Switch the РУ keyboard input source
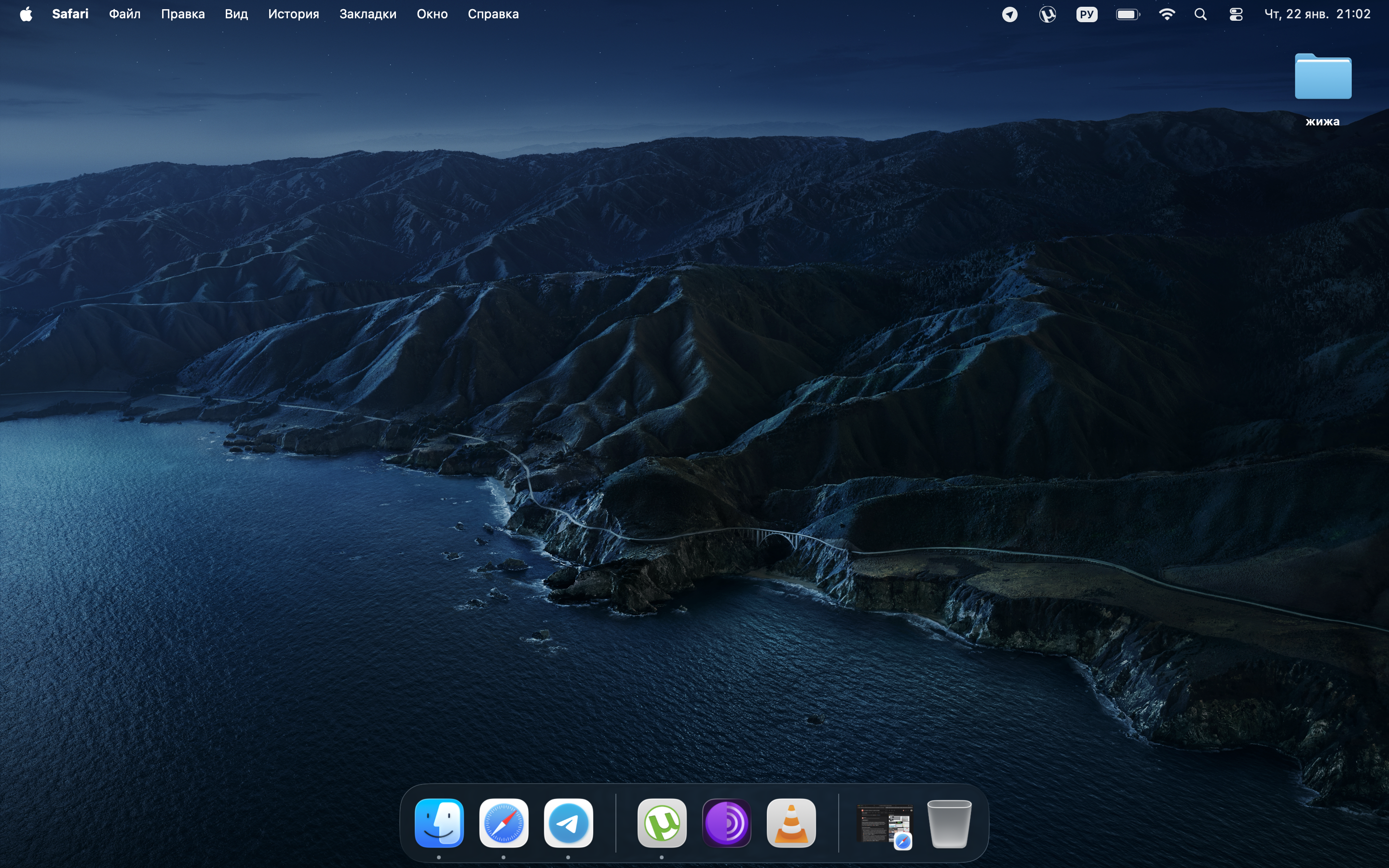 [x=1087, y=14]
